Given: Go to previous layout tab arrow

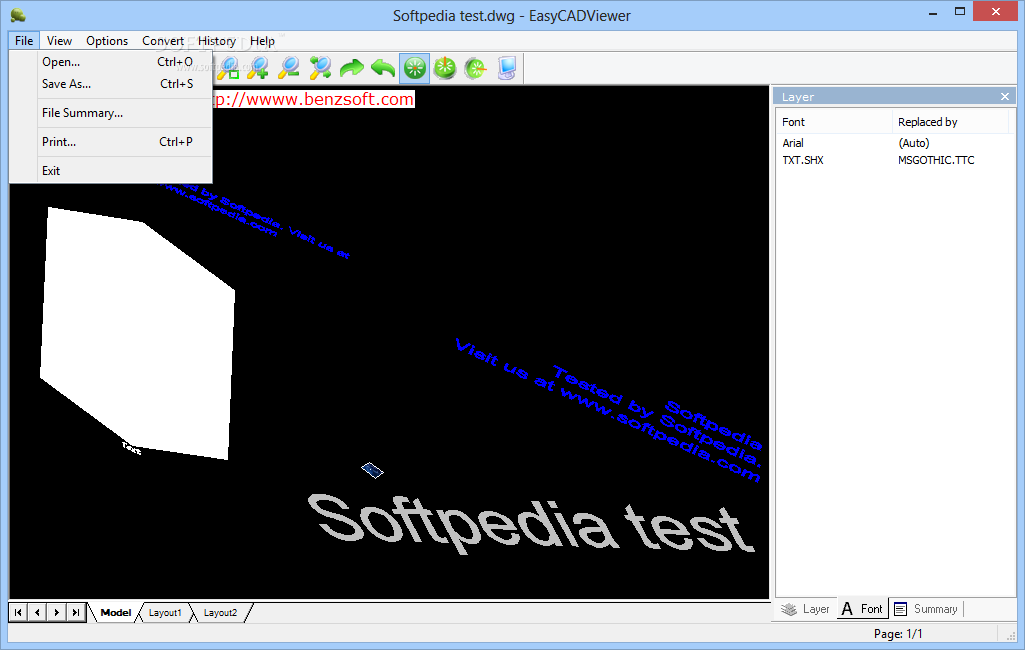Looking at the screenshot, I should [x=37, y=613].
